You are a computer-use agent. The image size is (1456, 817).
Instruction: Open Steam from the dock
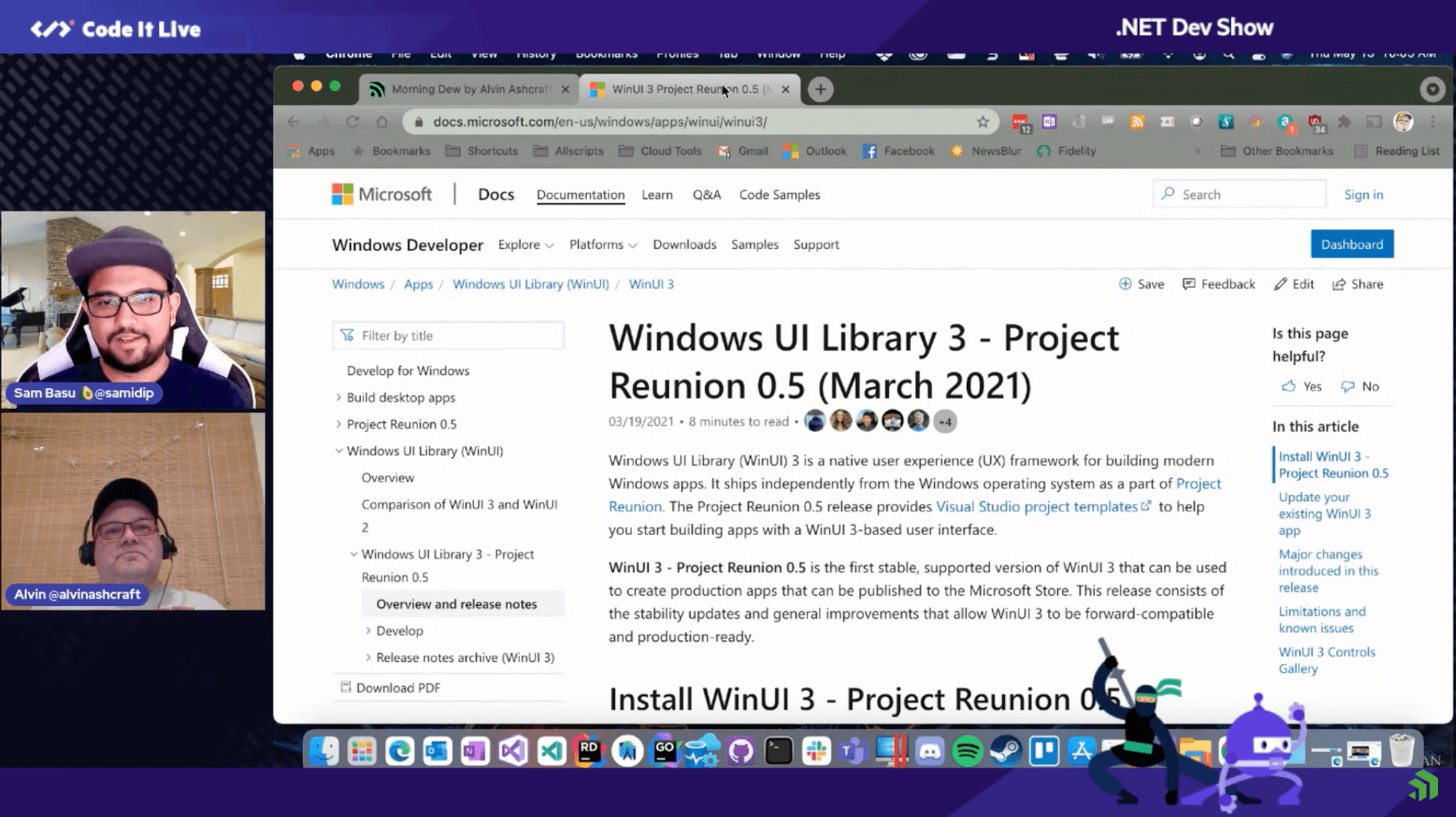1006,750
